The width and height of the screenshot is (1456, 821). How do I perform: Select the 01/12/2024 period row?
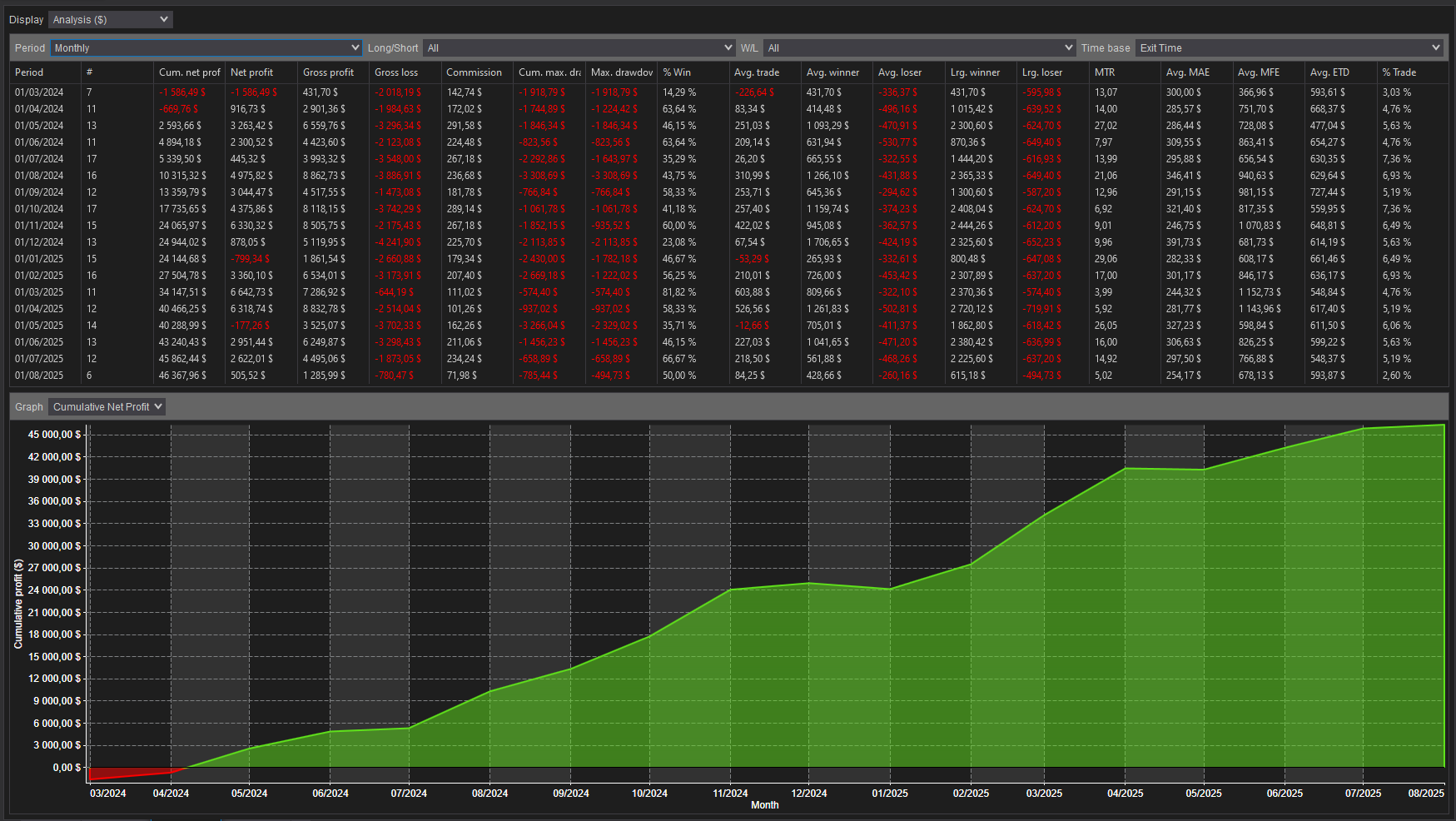(x=728, y=242)
